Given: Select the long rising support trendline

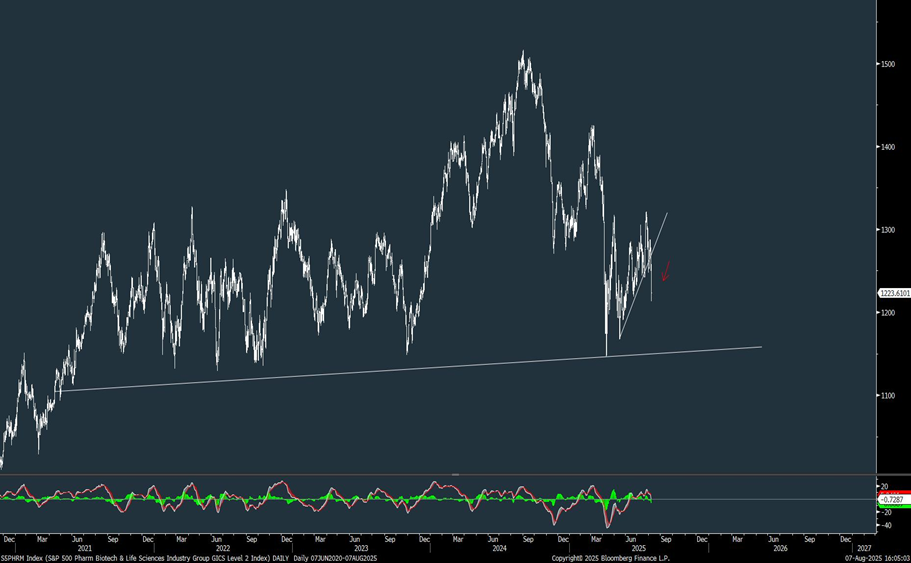Looking at the screenshot, I should pos(400,368).
